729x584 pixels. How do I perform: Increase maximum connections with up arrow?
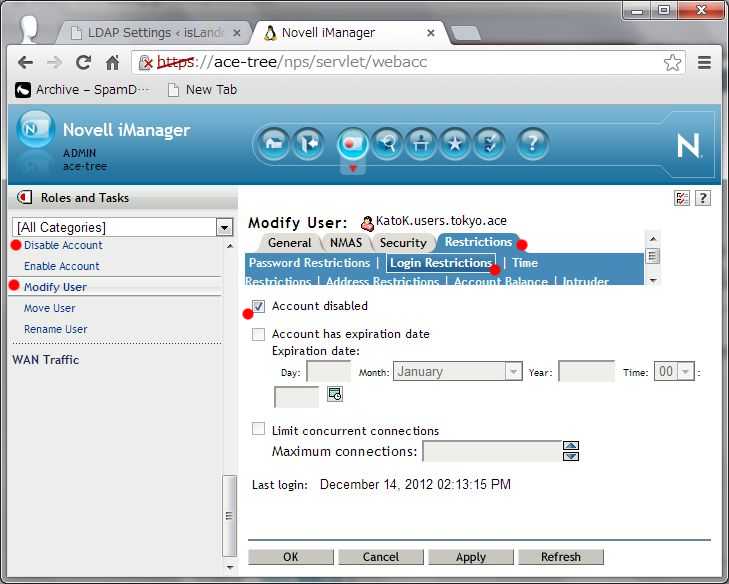tap(571, 446)
